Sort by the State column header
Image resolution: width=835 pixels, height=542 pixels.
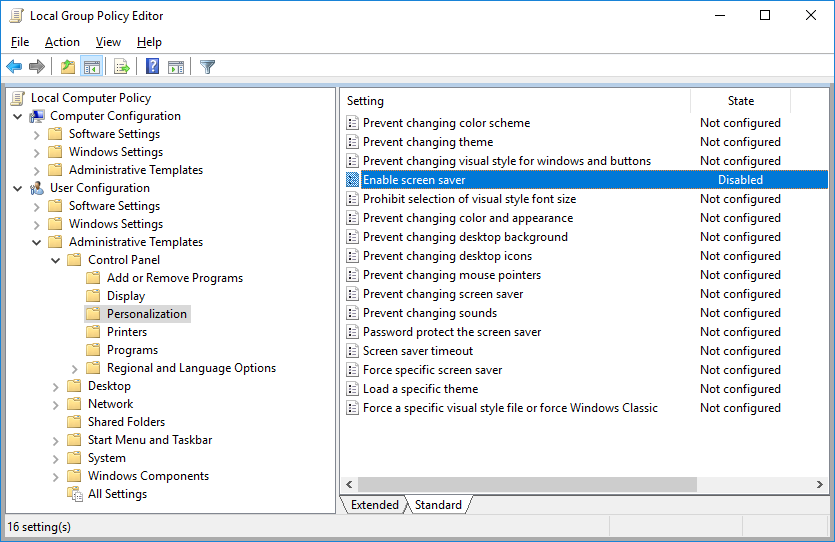click(x=740, y=101)
